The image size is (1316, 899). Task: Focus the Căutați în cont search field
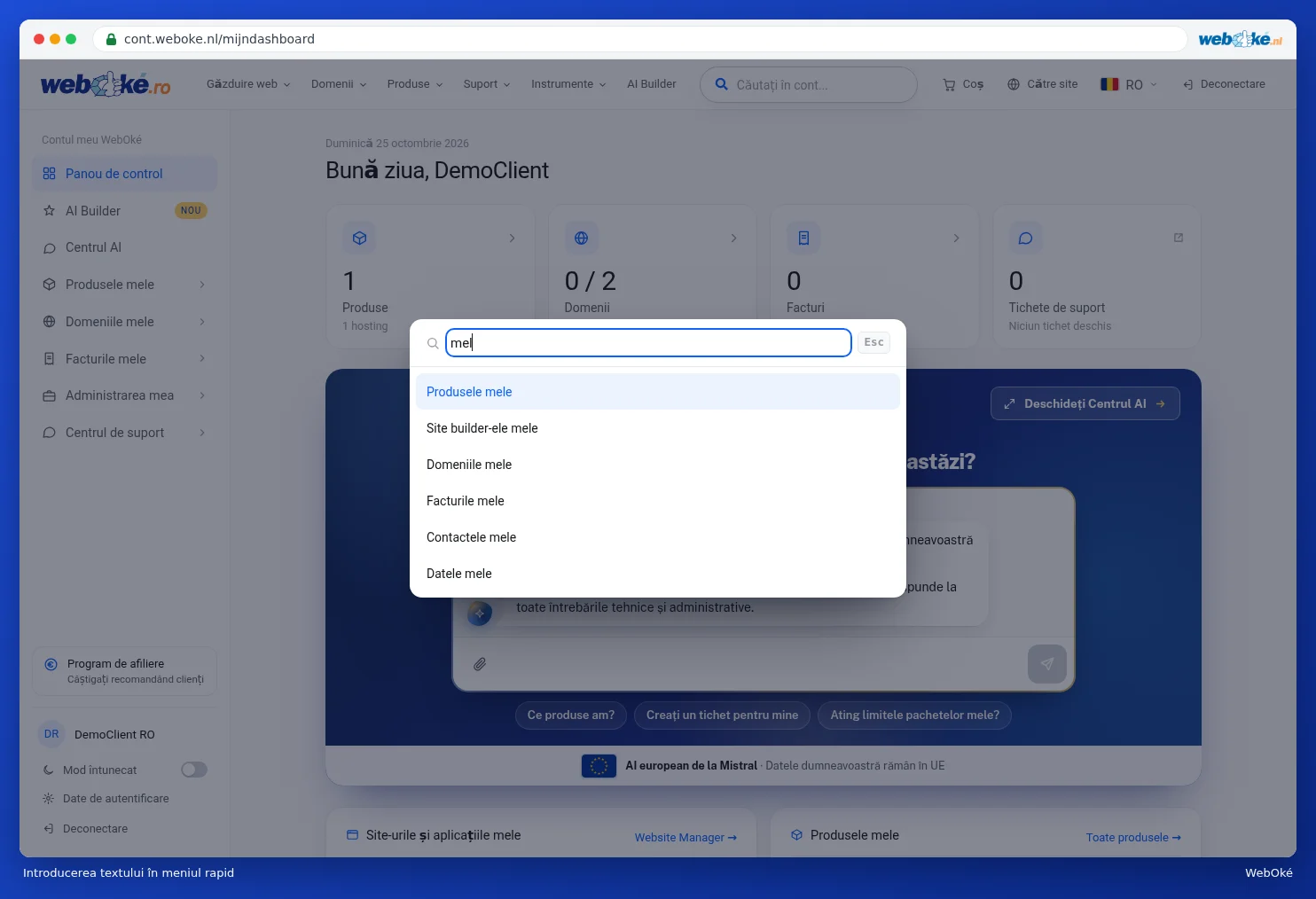[x=809, y=85]
